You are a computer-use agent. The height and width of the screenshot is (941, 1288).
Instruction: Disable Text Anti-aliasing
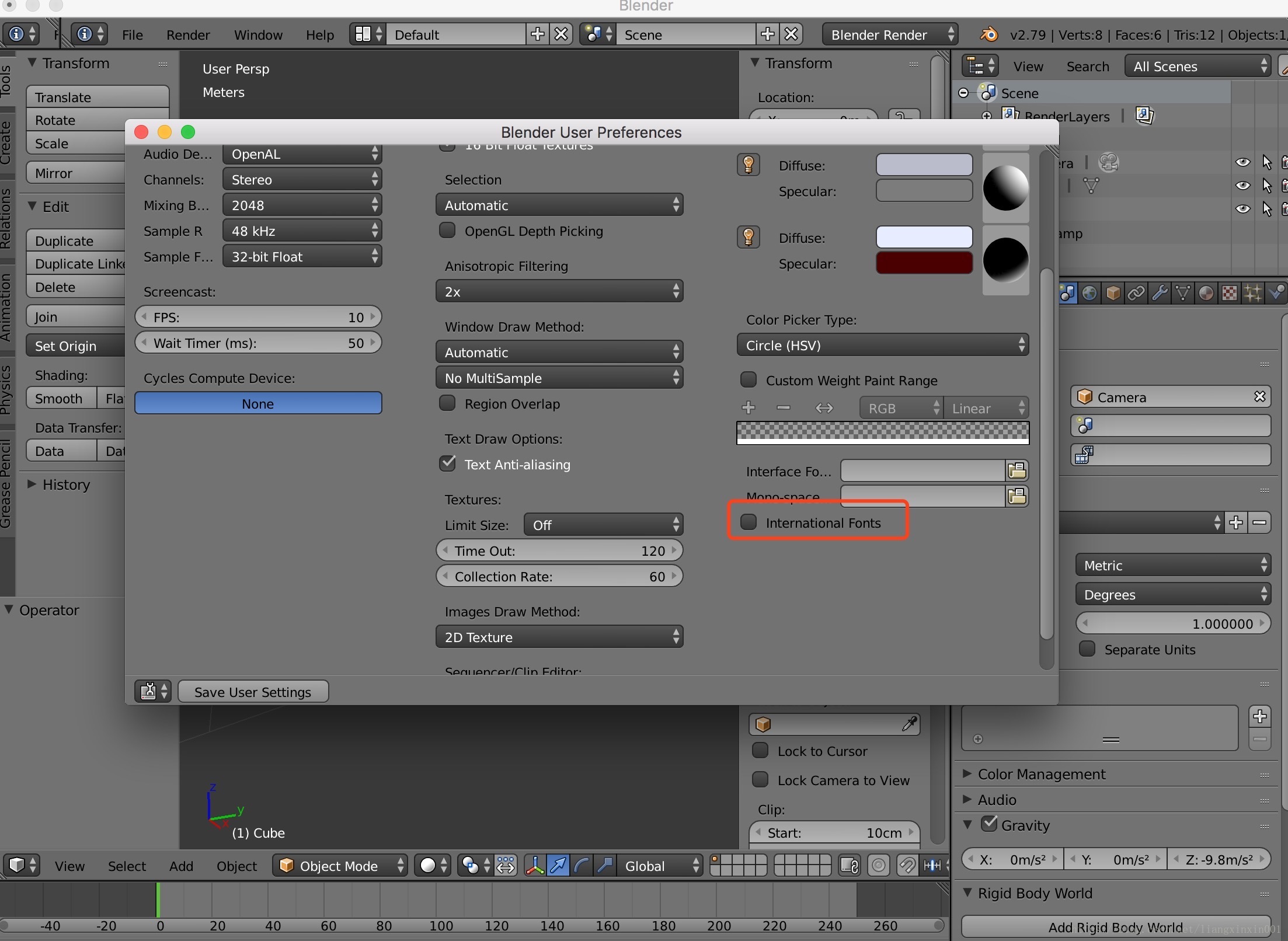[x=448, y=463]
